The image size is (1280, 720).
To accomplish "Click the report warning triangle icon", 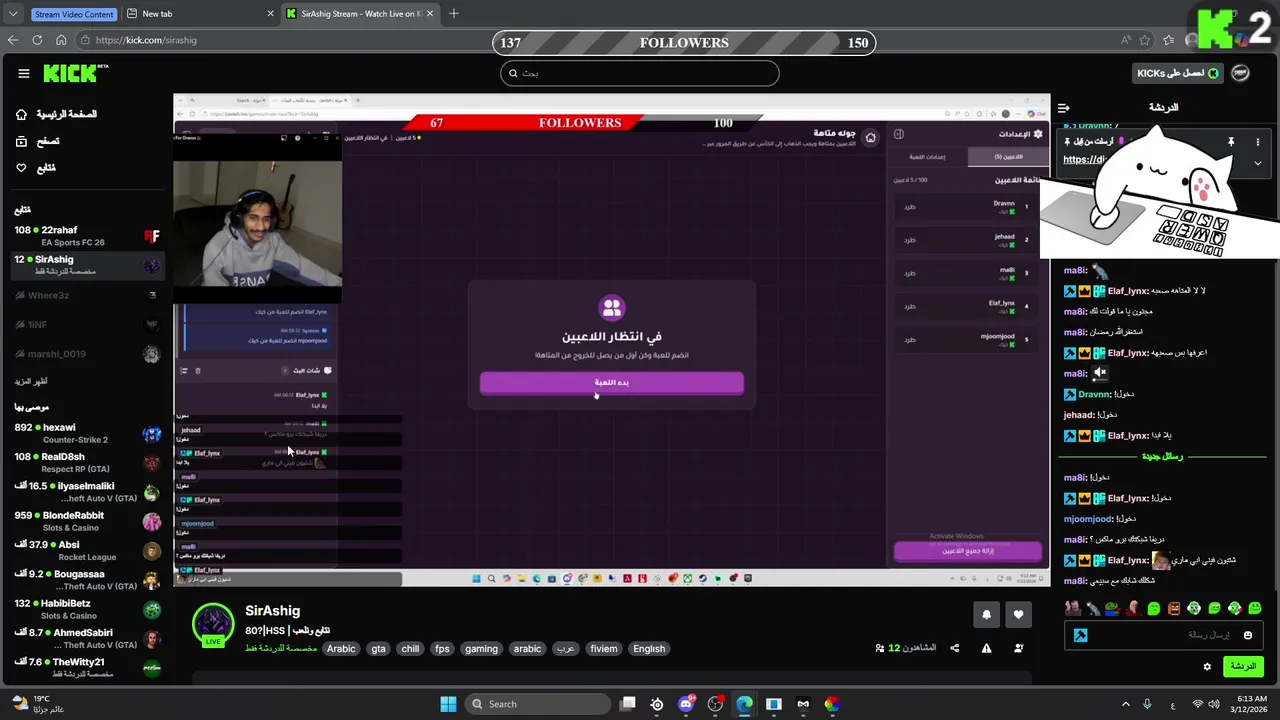I will 986,648.
